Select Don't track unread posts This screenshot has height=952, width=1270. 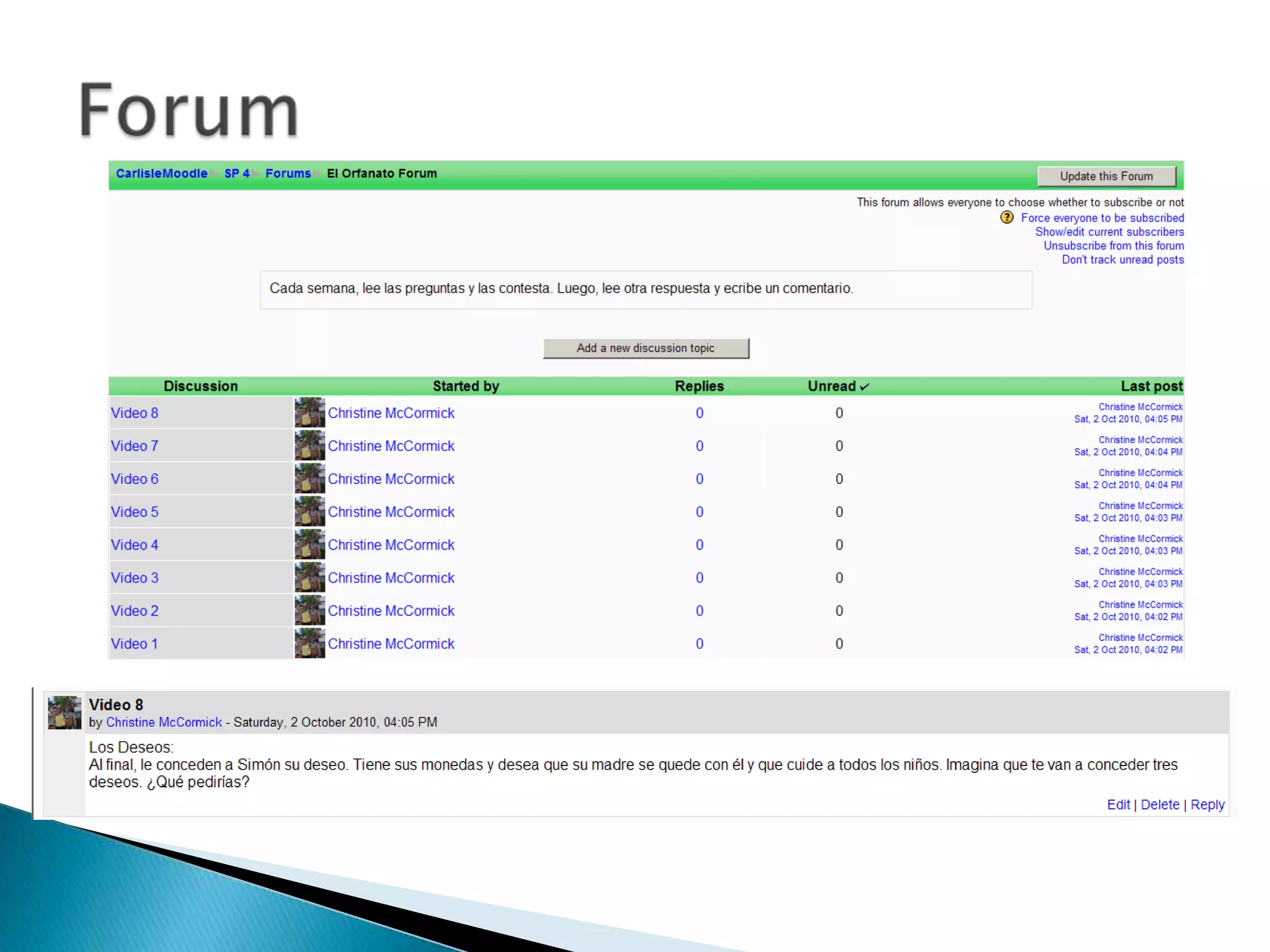pos(1122,260)
